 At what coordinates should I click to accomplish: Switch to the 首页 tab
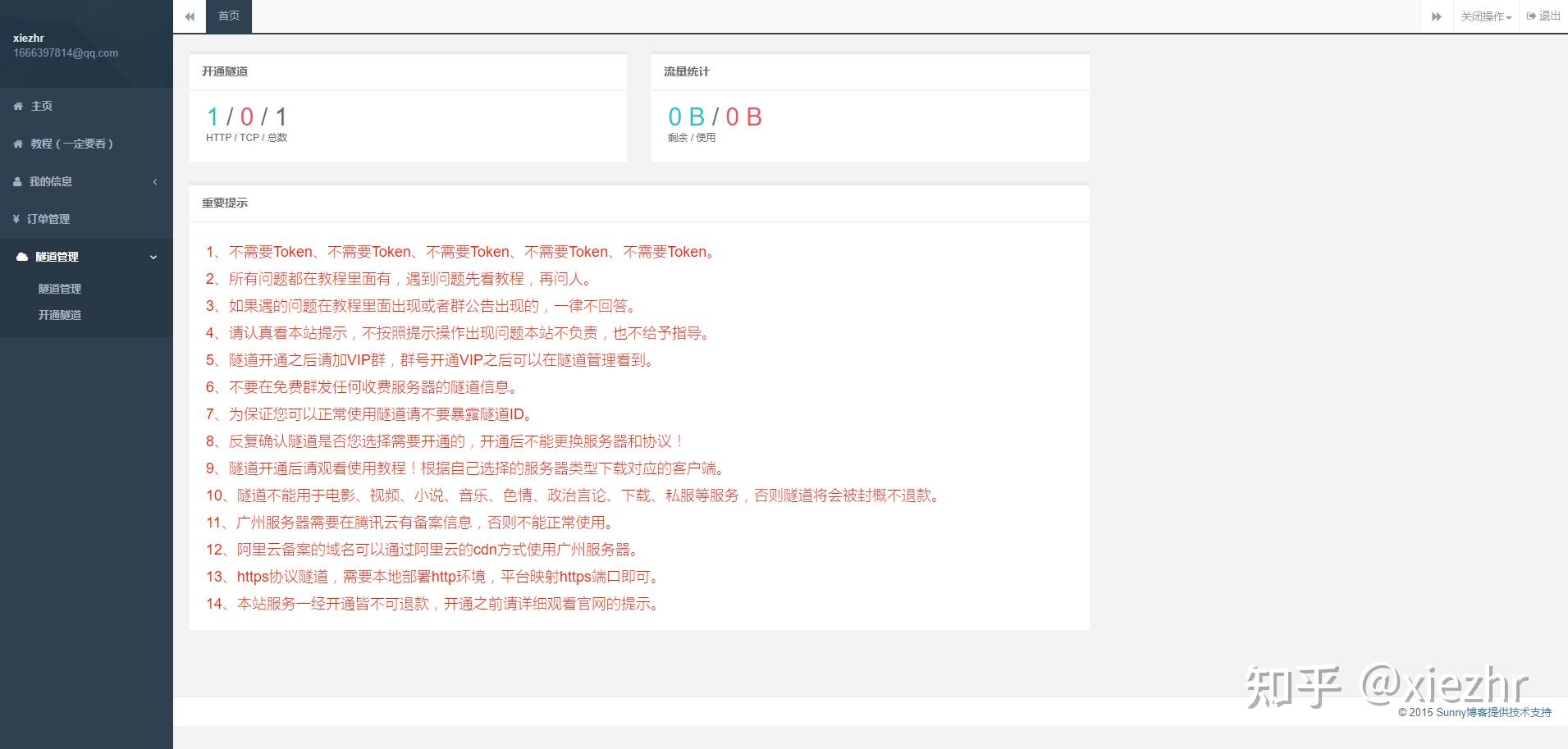point(228,14)
